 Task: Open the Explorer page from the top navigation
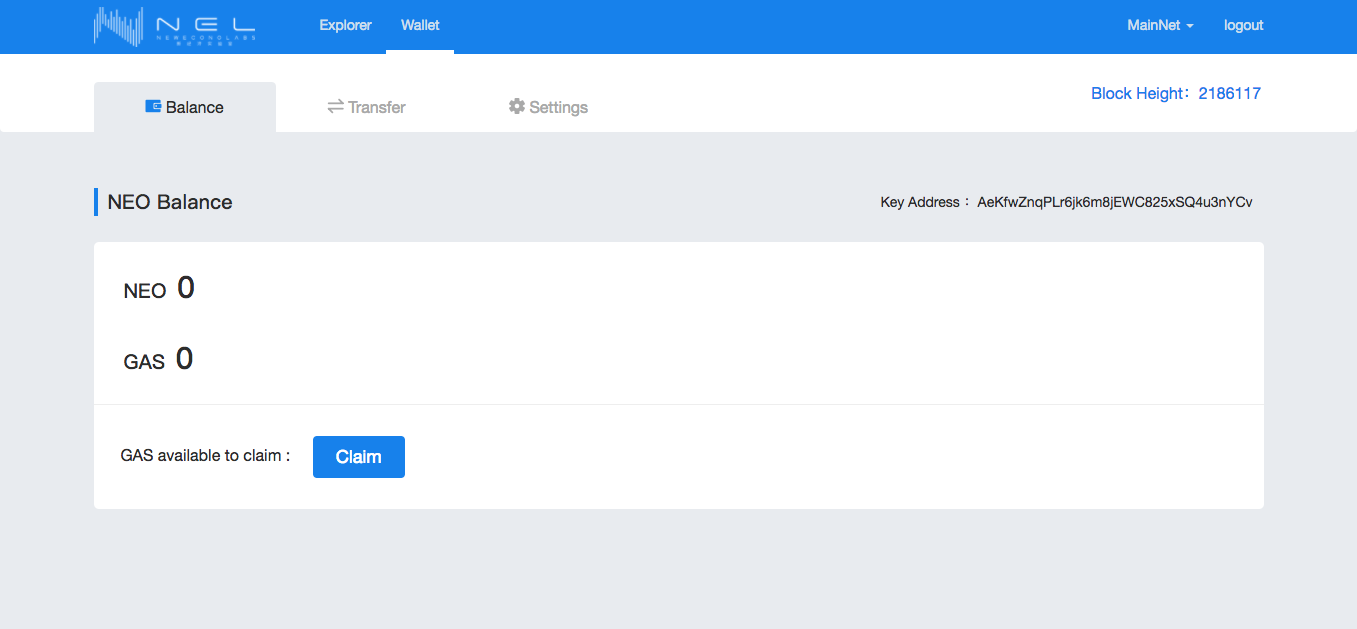pos(345,25)
